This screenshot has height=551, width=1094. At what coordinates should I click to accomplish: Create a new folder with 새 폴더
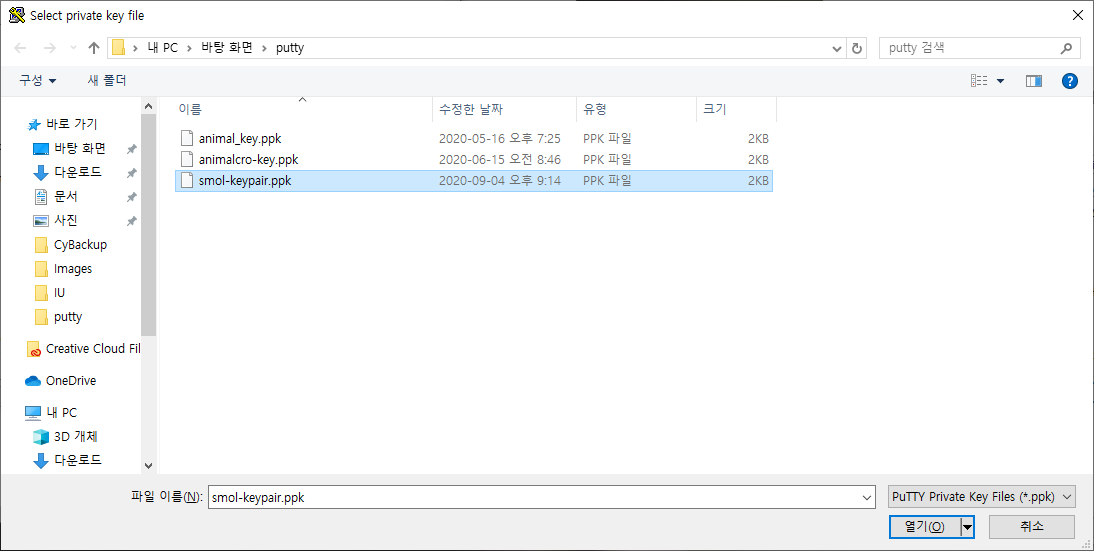click(107, 81)
